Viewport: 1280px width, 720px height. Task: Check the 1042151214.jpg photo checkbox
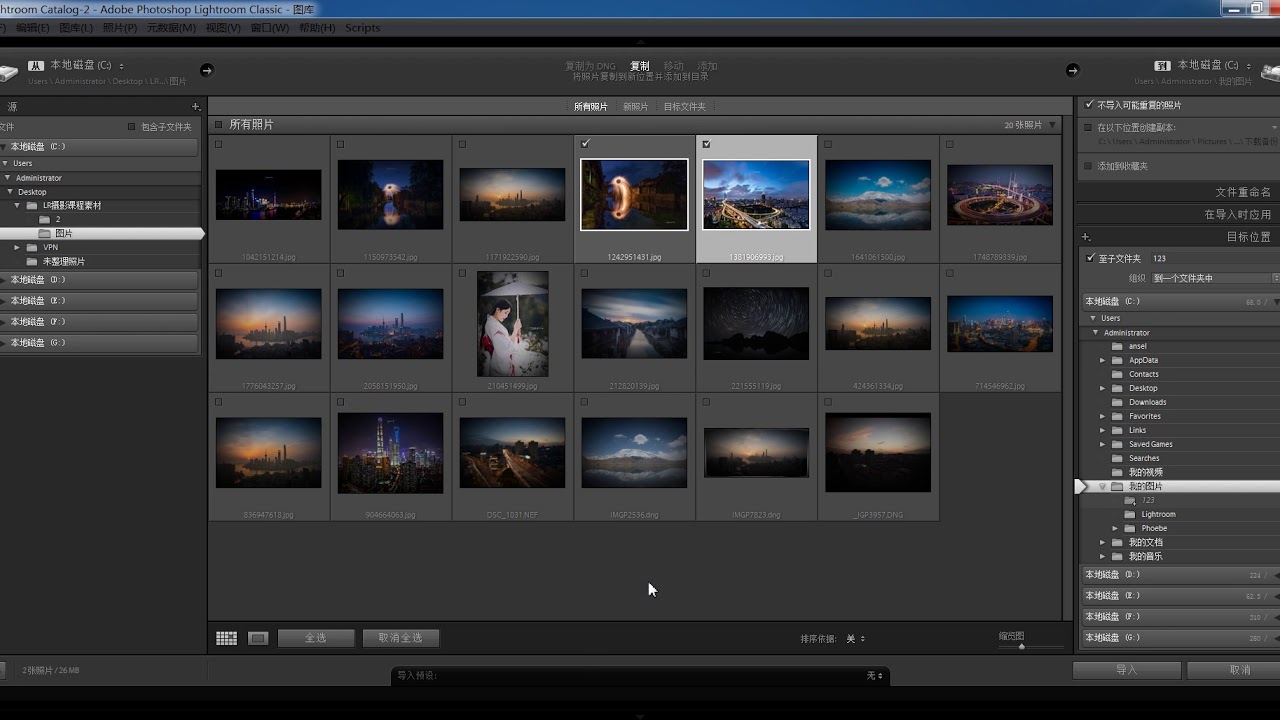click(219, 144)
